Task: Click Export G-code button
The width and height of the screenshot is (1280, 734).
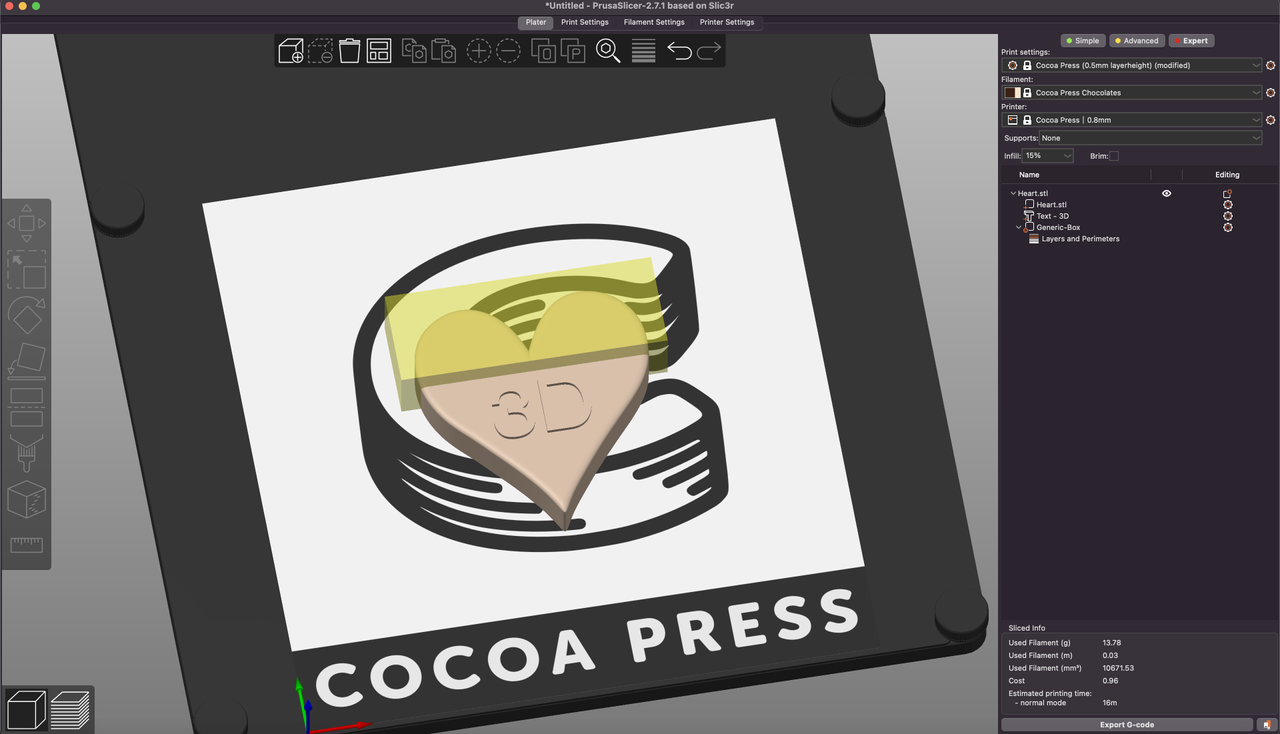Action: pyautogui.click(x=1127, y=725)
